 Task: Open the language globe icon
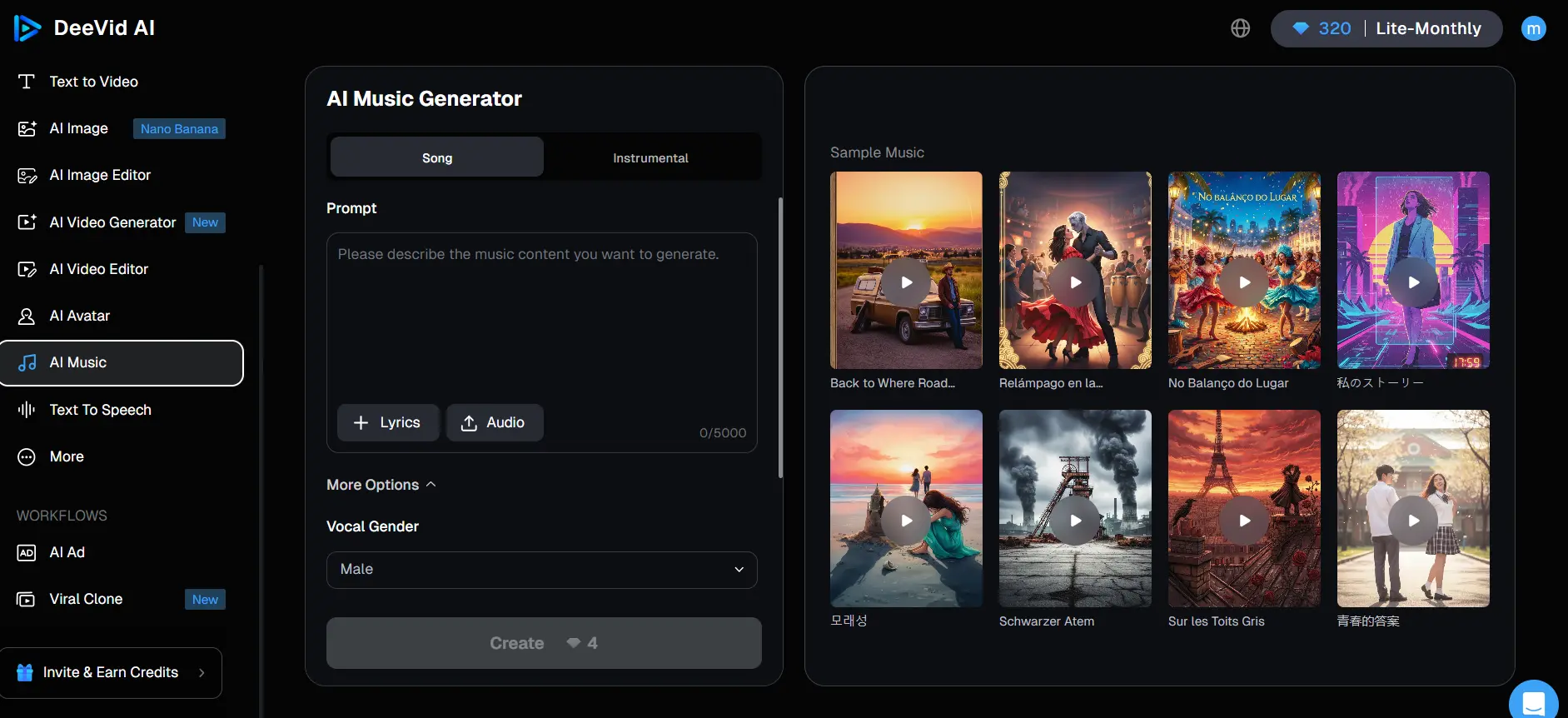pos(1241,28)
